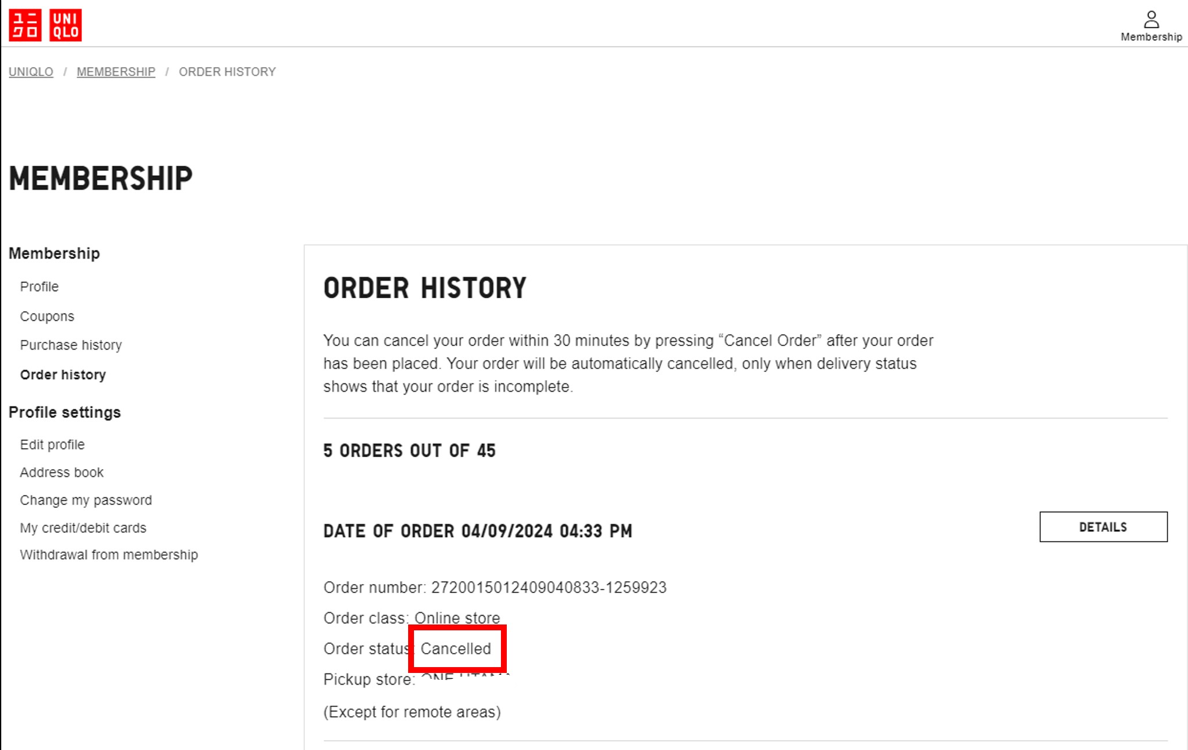
Task: Open Withdrawal from membership link
Action: click(x=109, y=555)
